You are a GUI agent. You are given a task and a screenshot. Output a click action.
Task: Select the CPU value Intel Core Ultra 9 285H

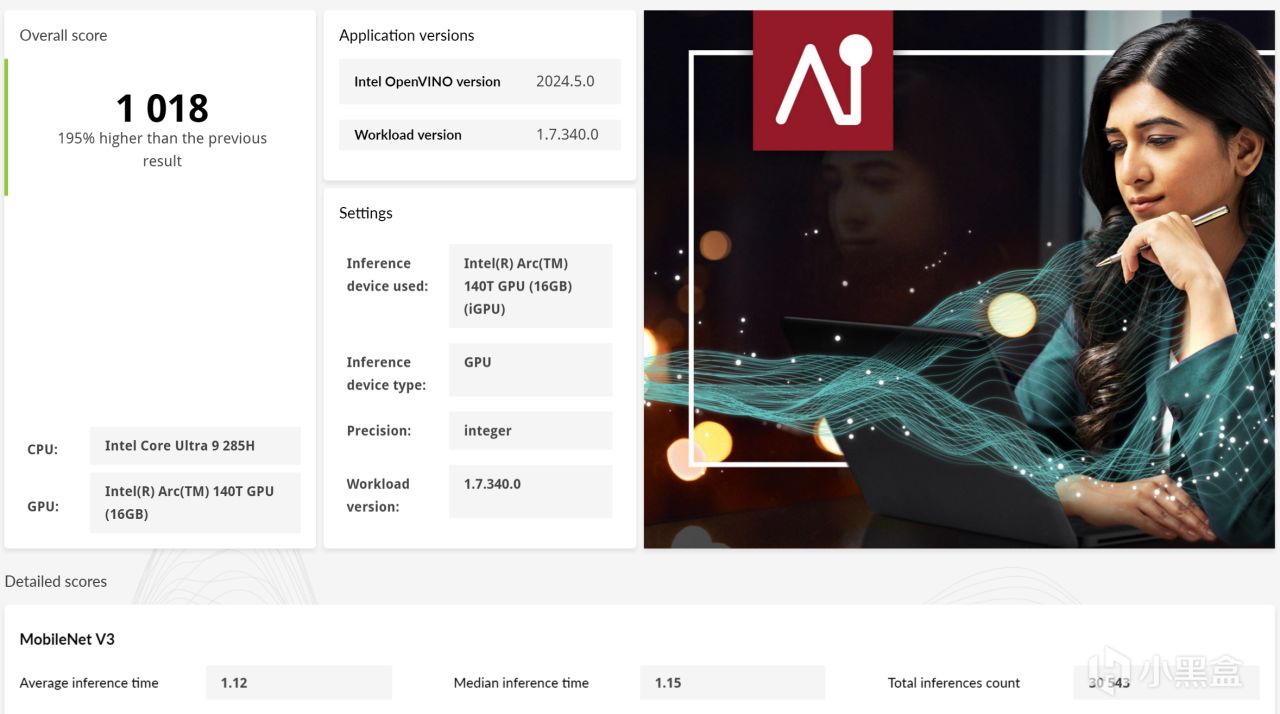click(195, 446)
